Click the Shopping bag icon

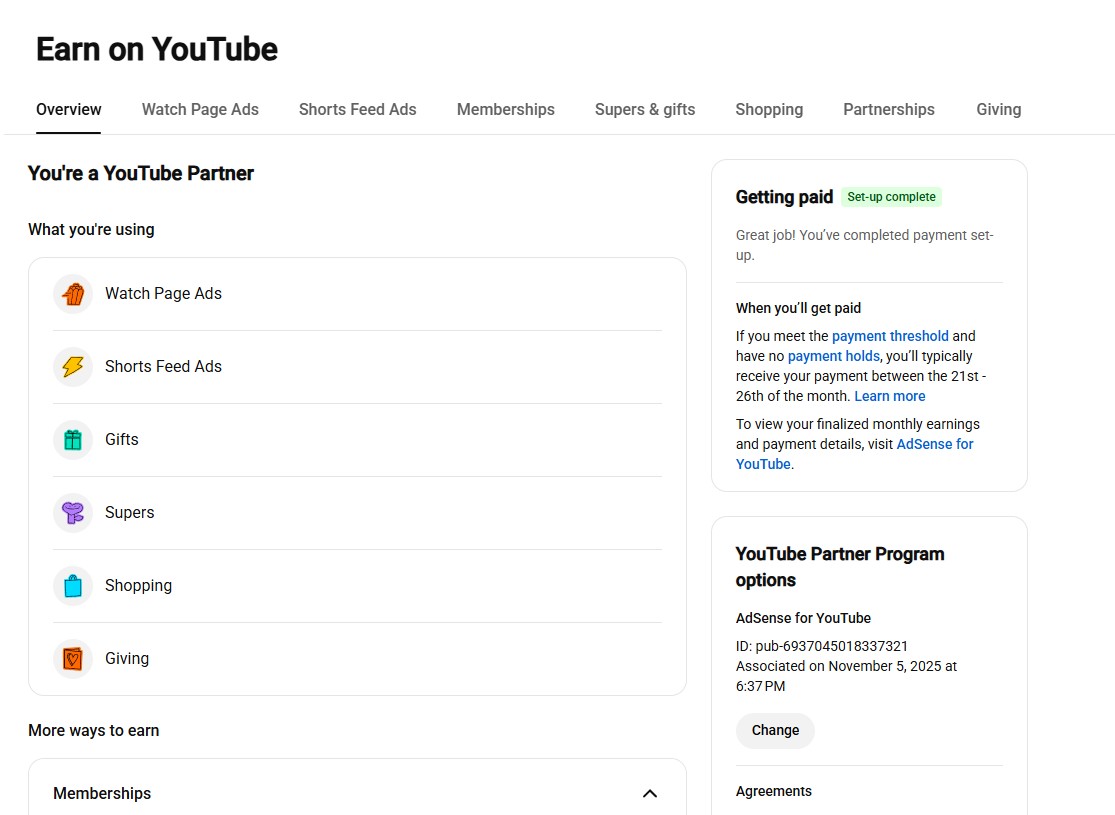click(x=73, y=586)
